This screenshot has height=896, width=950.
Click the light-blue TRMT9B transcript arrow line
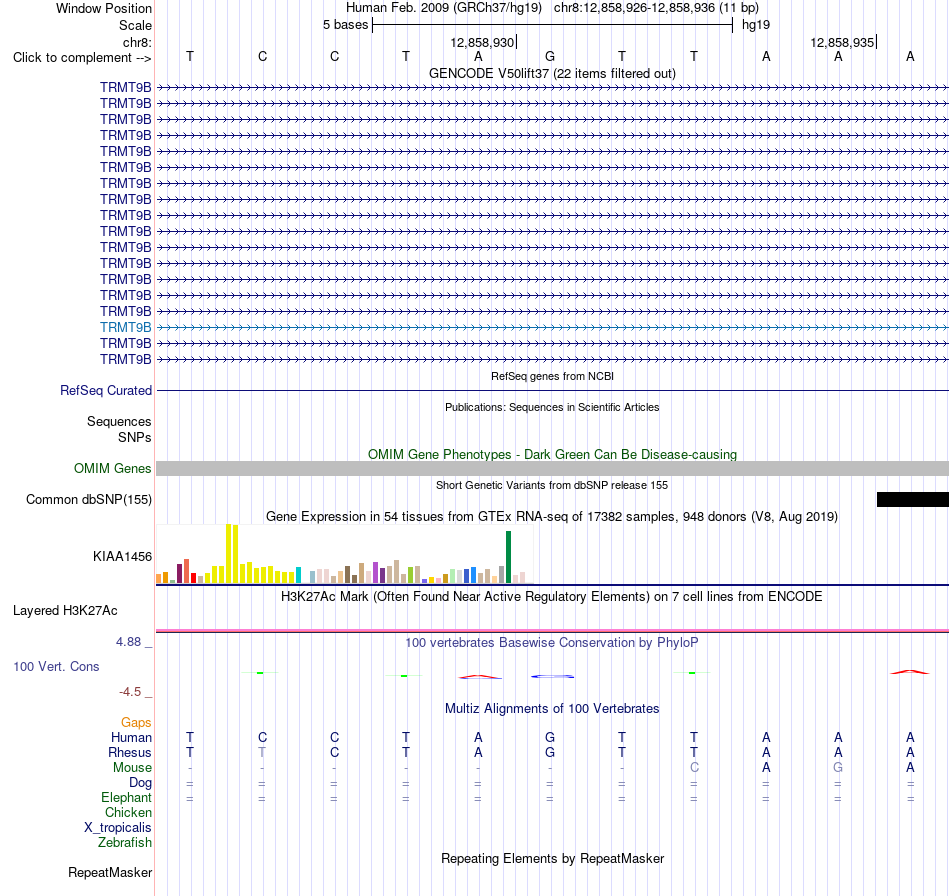[x=552, y=327]
